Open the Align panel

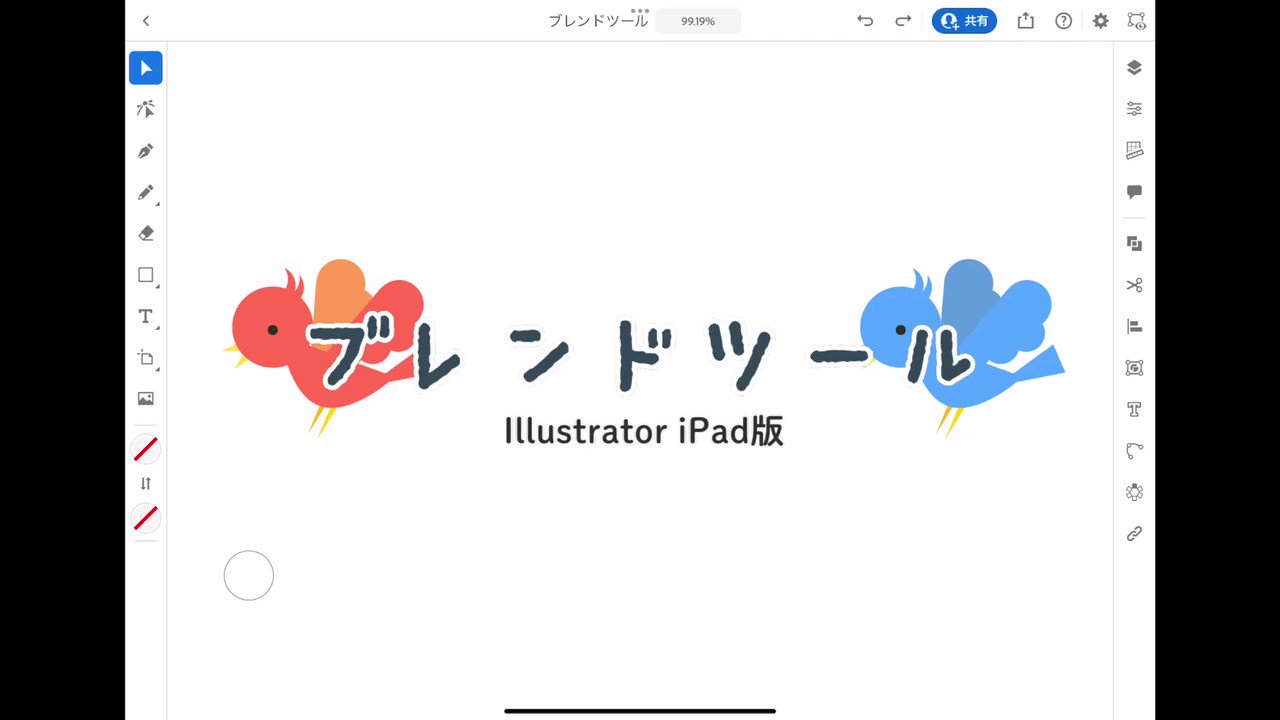1134,326
